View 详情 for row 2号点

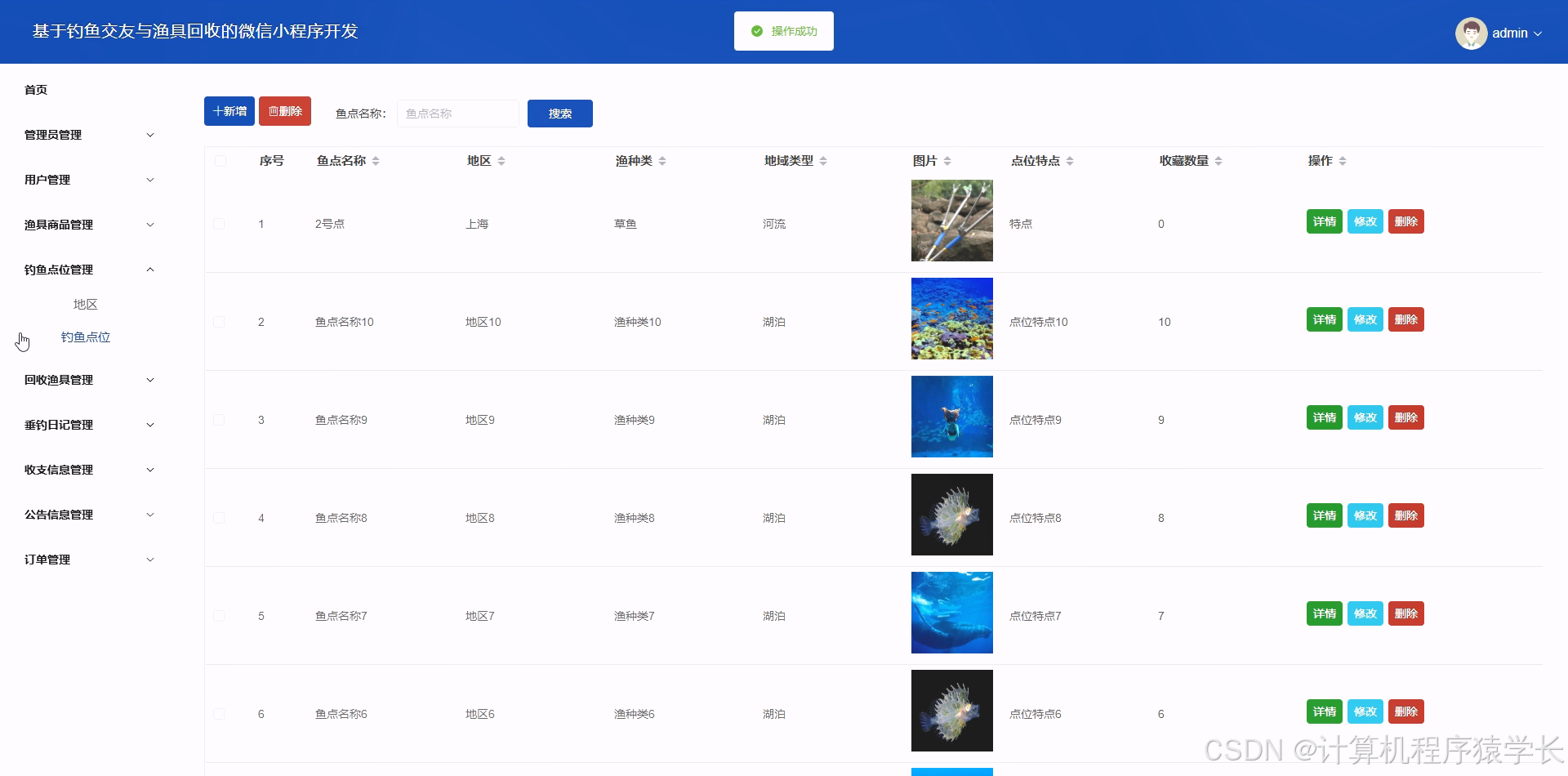point(1325,221)
